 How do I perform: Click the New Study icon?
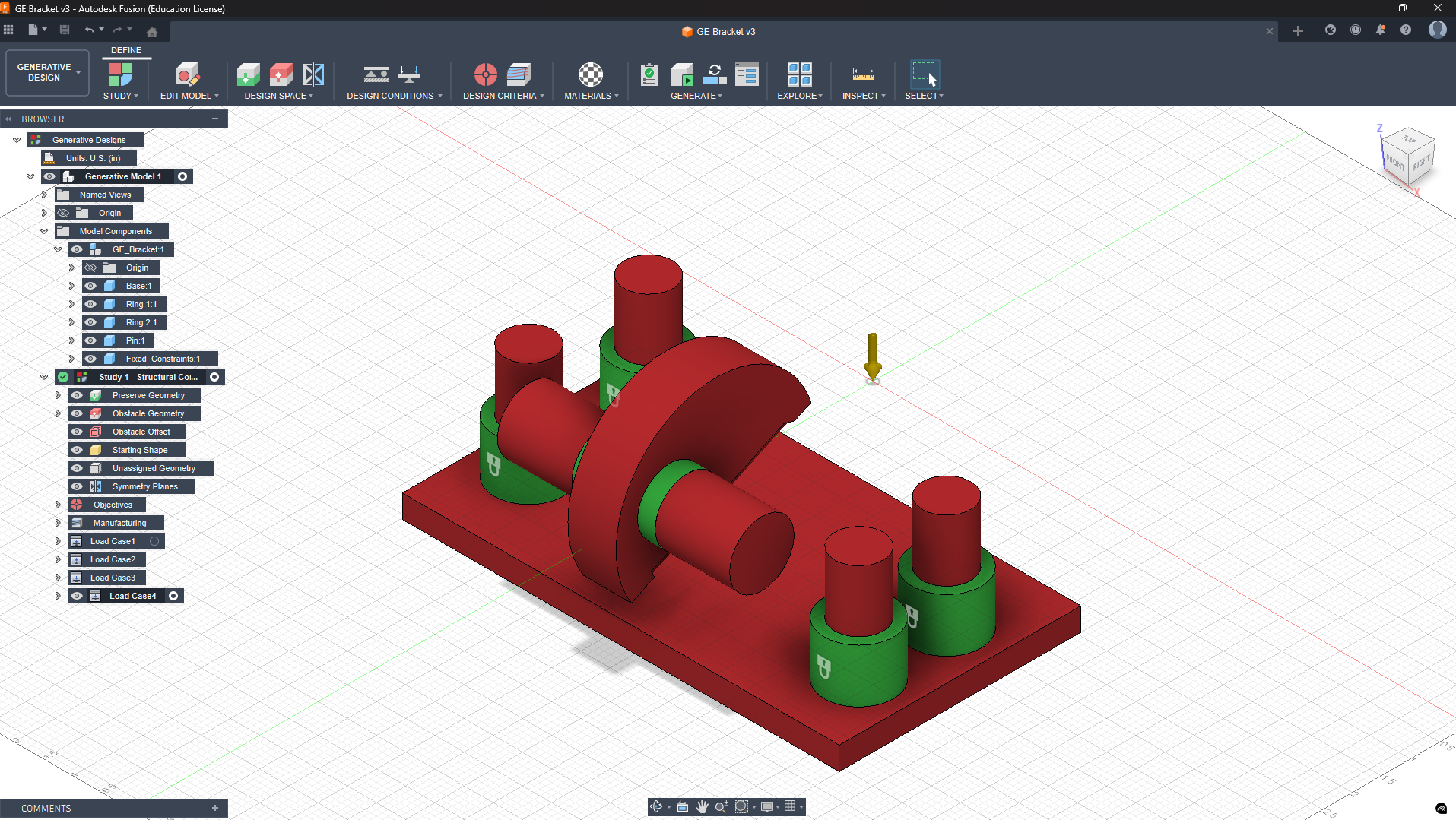click(x=120, y=74)
